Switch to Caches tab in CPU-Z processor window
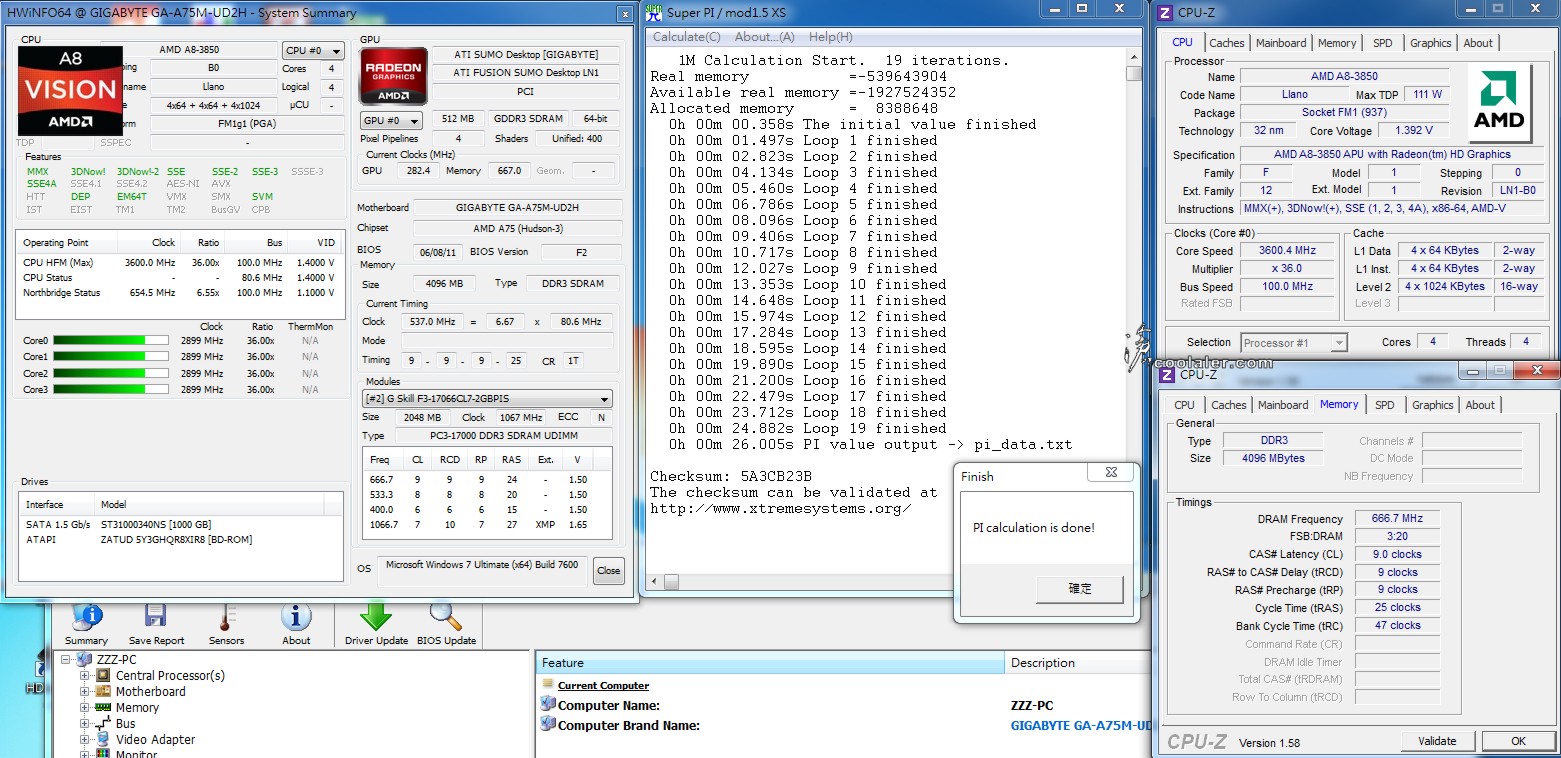 pyautogui.click(x=1227, y=43)
